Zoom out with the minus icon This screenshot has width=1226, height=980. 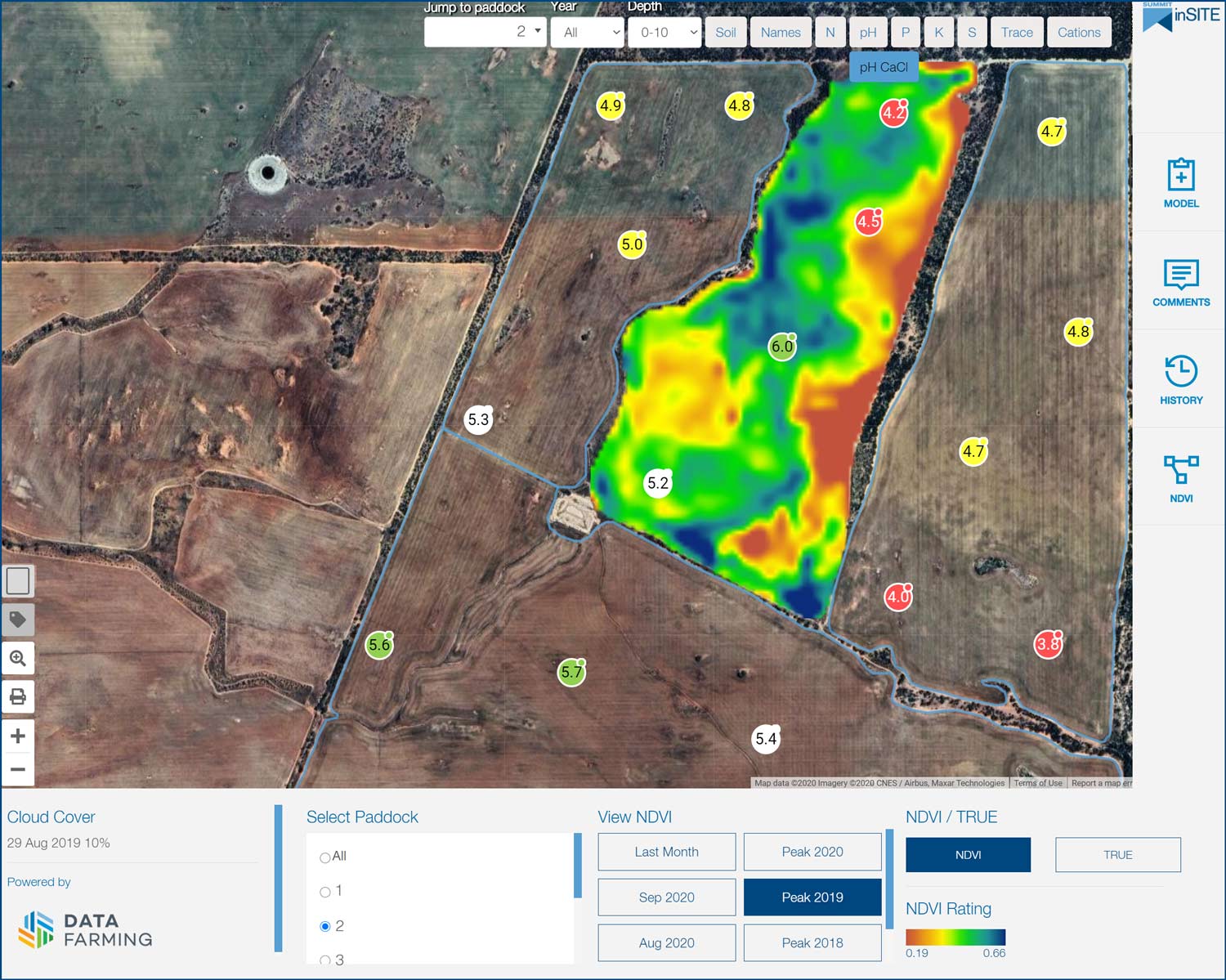click(x=18, y=769)
